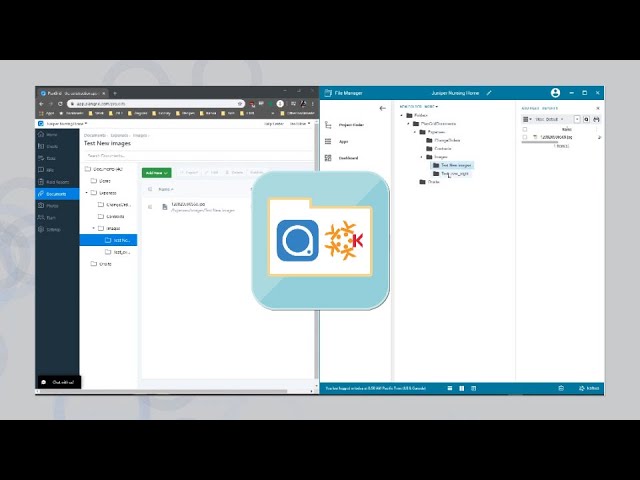Collapse the Images folder in File Manager tree
The height and width of the screenshot is (480, 640).
pos(422,157)
